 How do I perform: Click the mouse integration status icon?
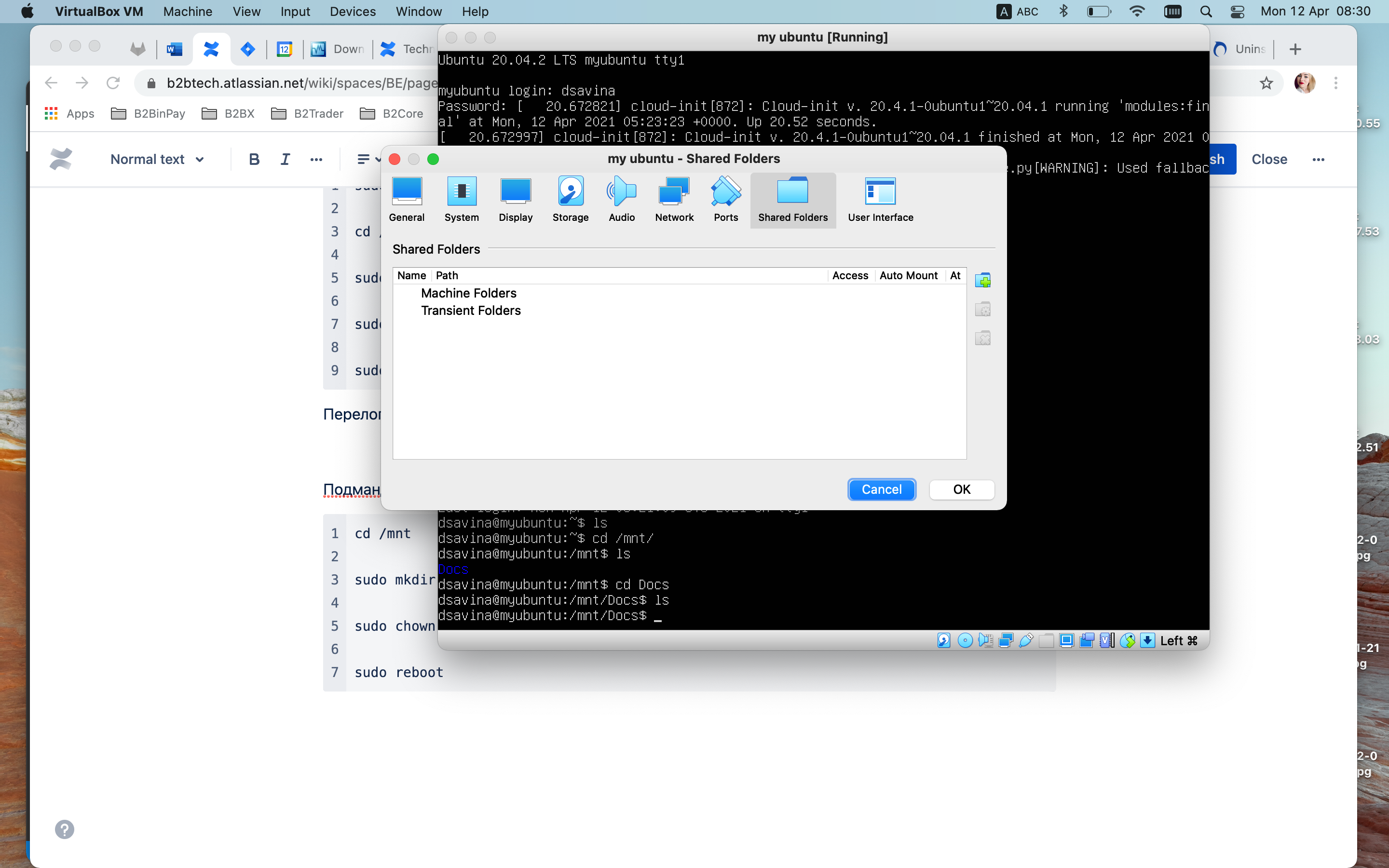(x=1127, y=641)
